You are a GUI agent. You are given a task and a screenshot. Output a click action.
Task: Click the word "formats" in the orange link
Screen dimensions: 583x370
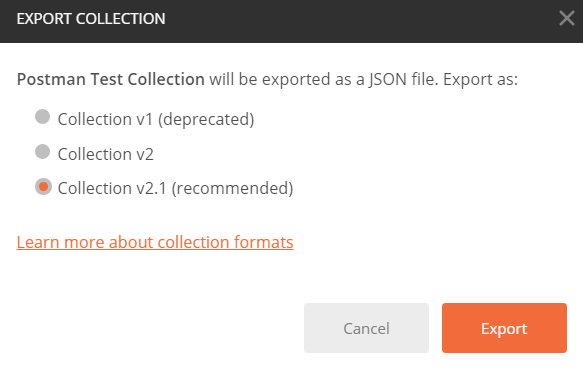[264, 242]
